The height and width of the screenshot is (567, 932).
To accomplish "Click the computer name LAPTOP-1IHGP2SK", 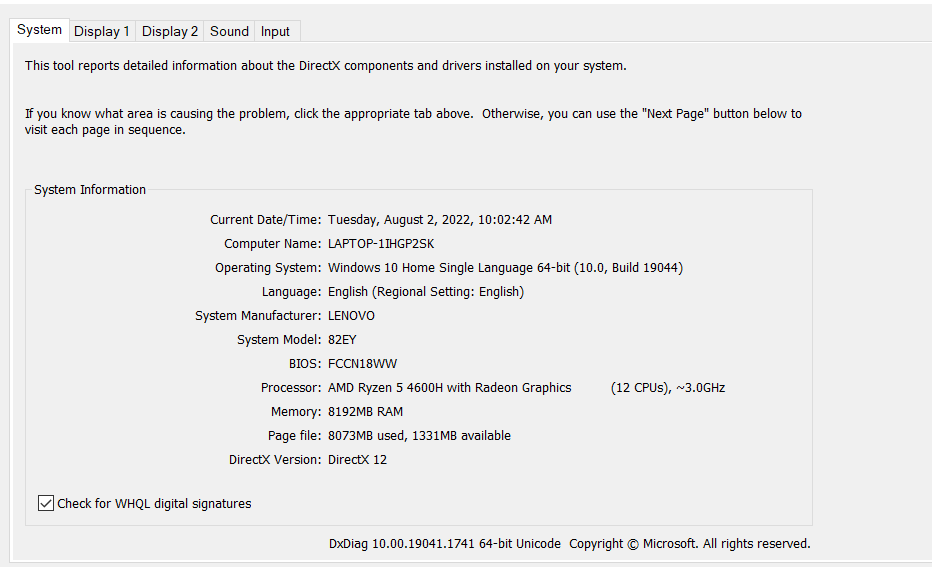I will pyautogui.click(x=381, y=244).
